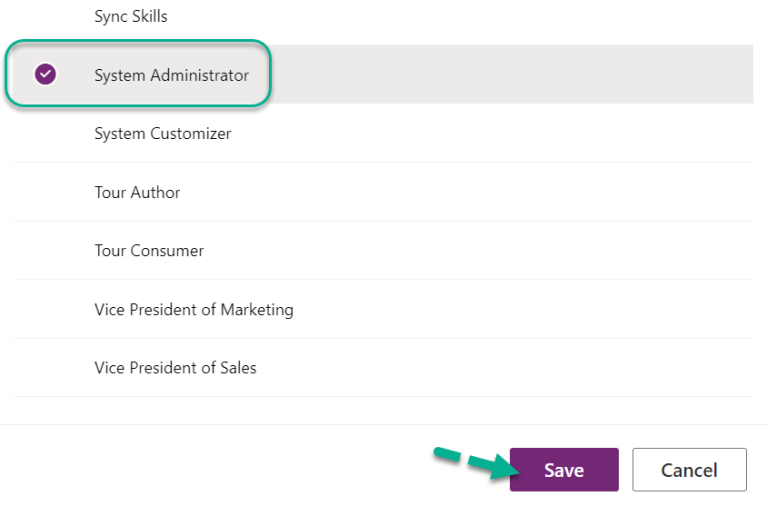The image size is (767, 506).
Task: Click the Tour Author label text
Action: pos(137,192)
